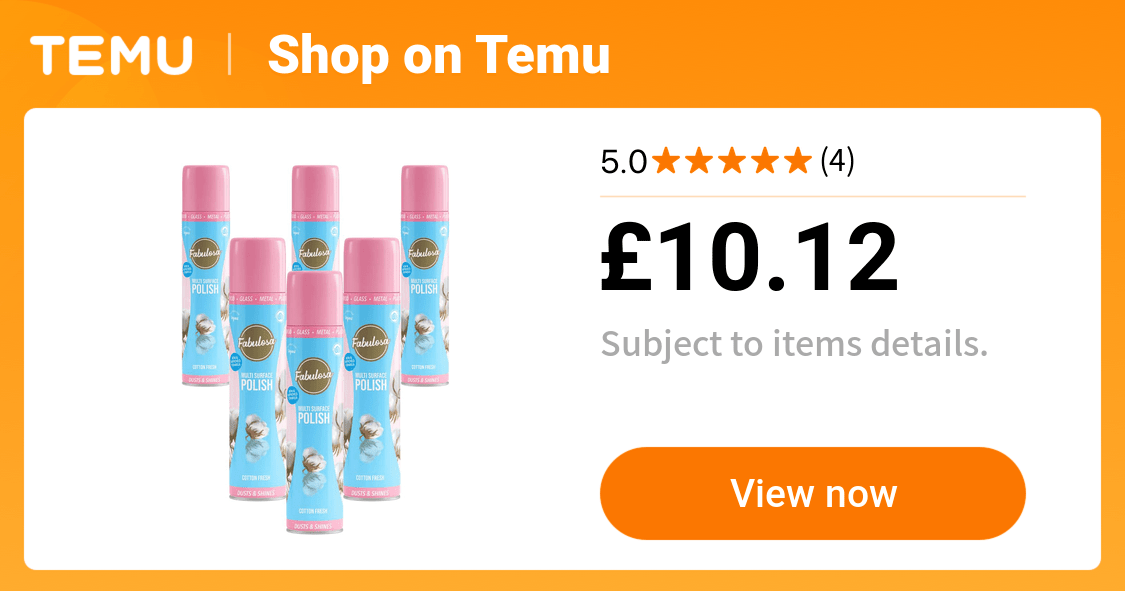Select the fifth rating star

(797, 161)
